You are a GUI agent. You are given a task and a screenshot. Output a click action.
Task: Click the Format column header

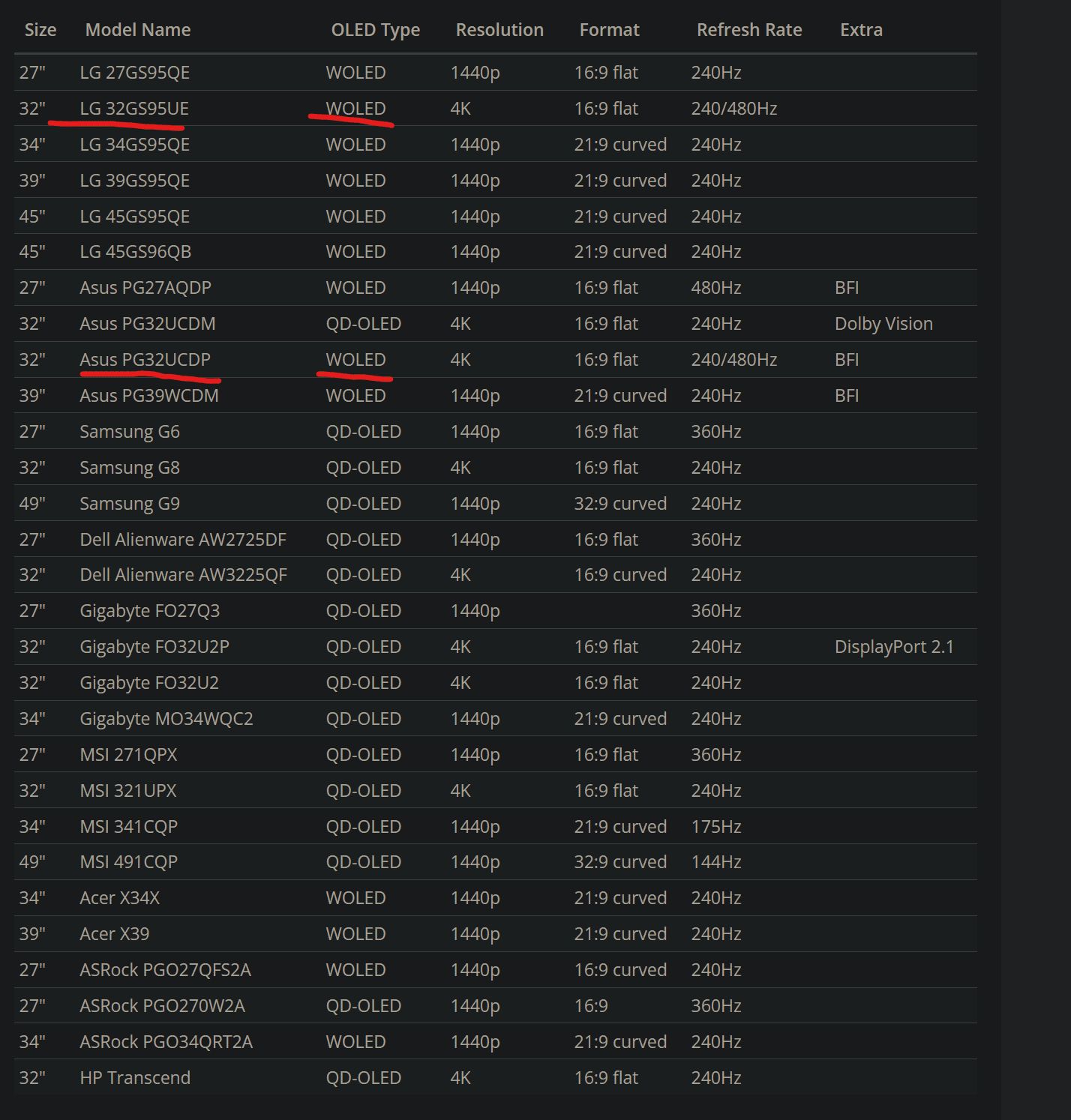point(610,30)
